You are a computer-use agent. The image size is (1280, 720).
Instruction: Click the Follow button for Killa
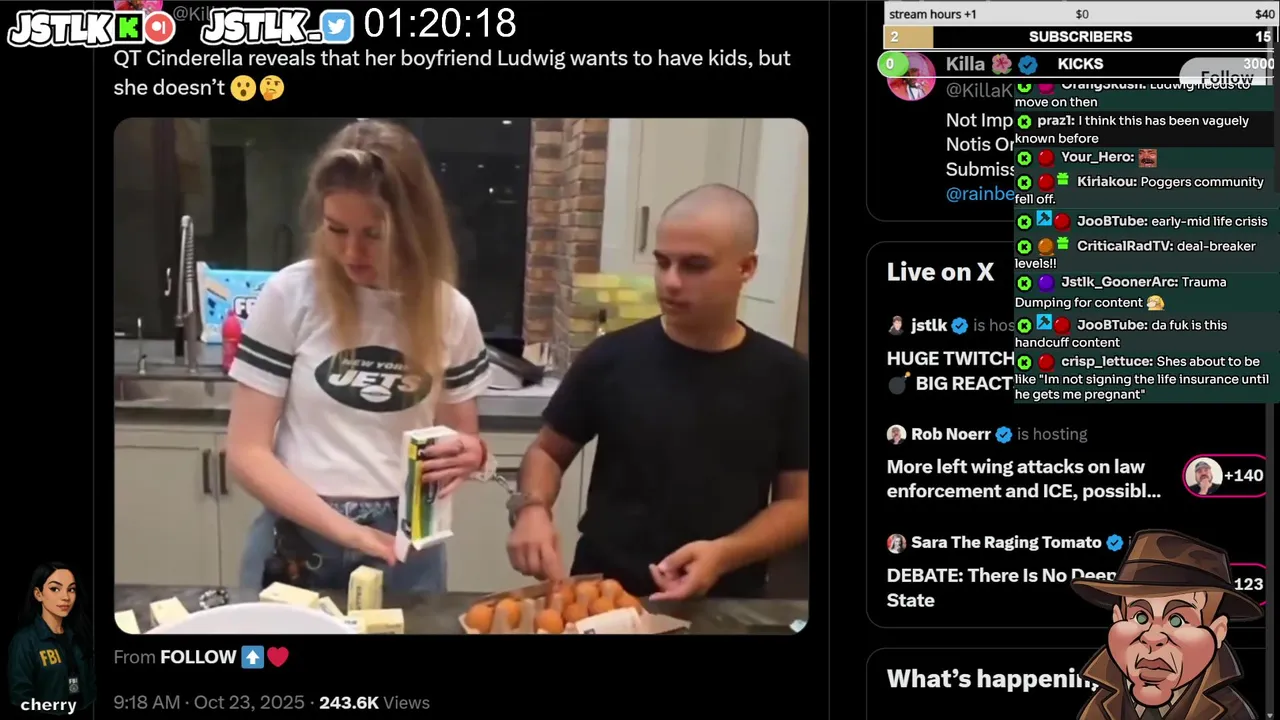pyautogui.click(x=1226, y=77)
